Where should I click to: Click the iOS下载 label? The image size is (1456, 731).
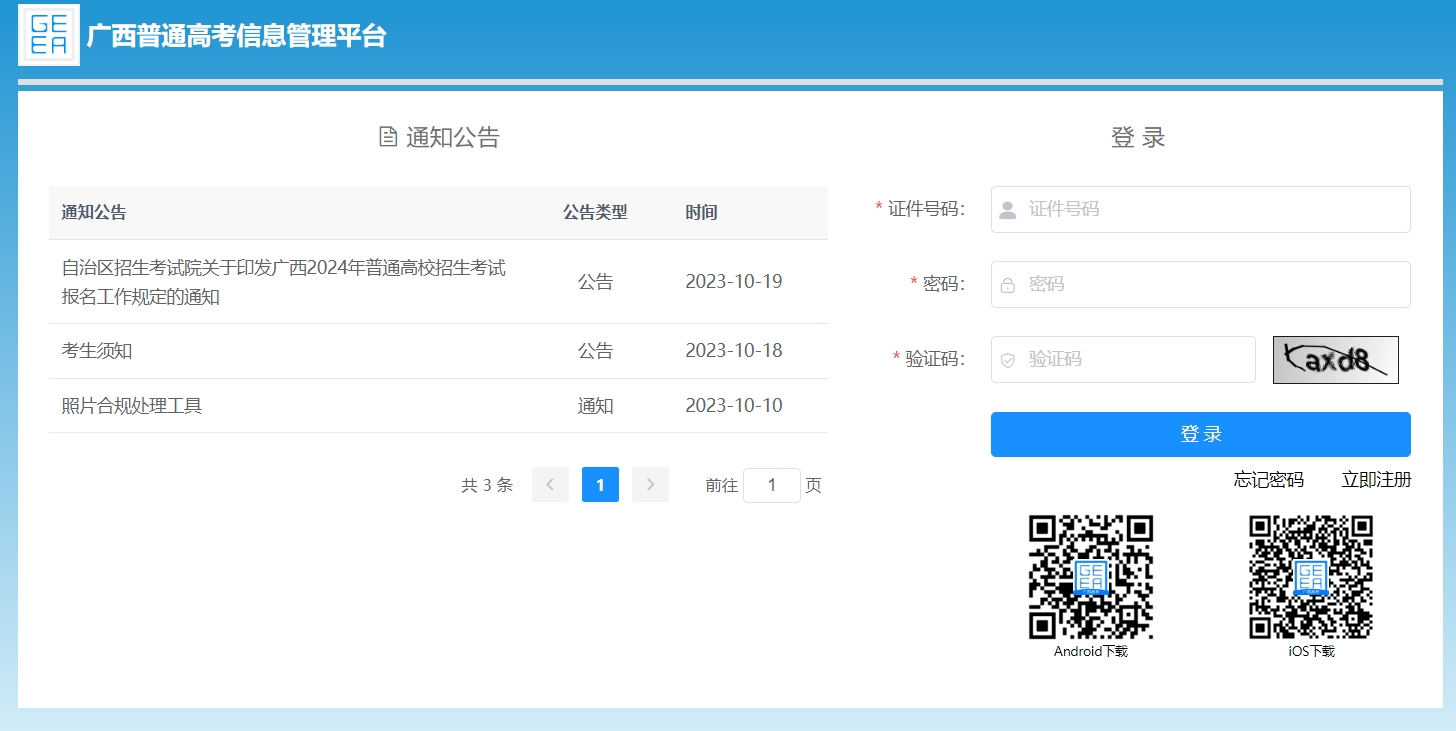click(x=1311, y=651)
